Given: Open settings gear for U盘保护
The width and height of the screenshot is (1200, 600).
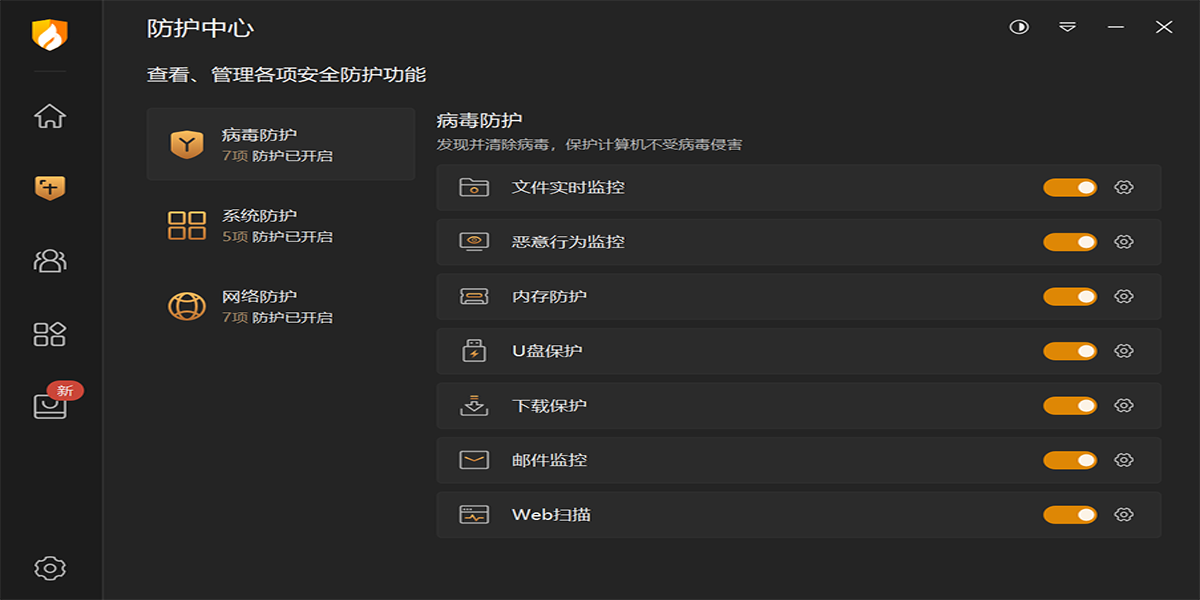Looking at the screenshot, I should [x=1124, y=351].
